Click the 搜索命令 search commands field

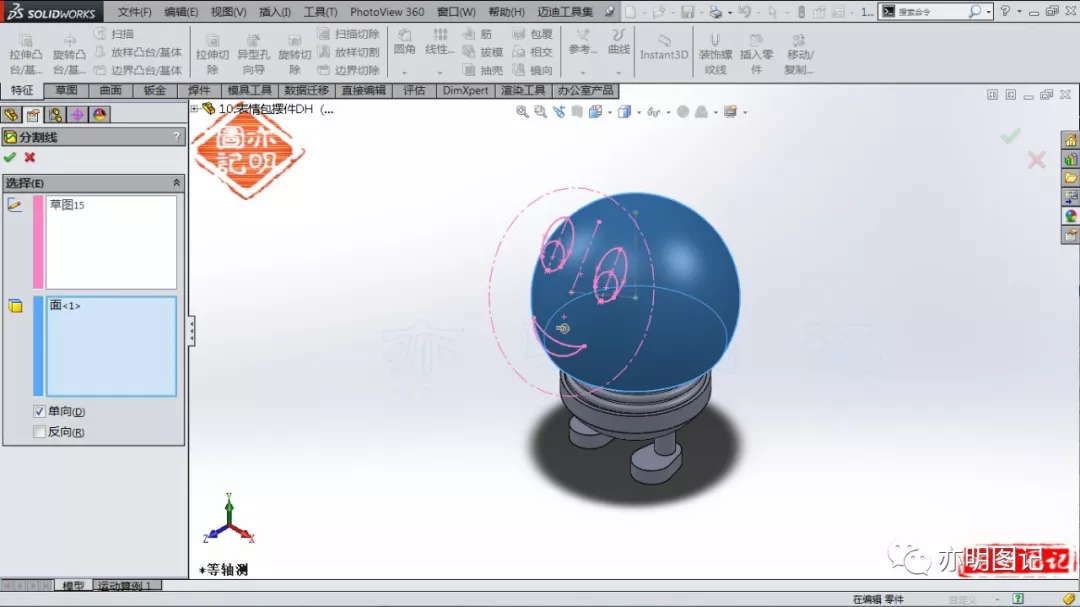pos(931,12)
